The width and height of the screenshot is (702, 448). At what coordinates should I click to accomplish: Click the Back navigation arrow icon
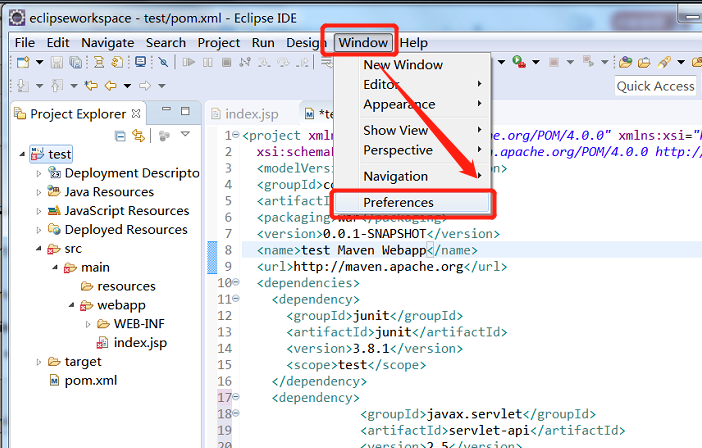111,85
